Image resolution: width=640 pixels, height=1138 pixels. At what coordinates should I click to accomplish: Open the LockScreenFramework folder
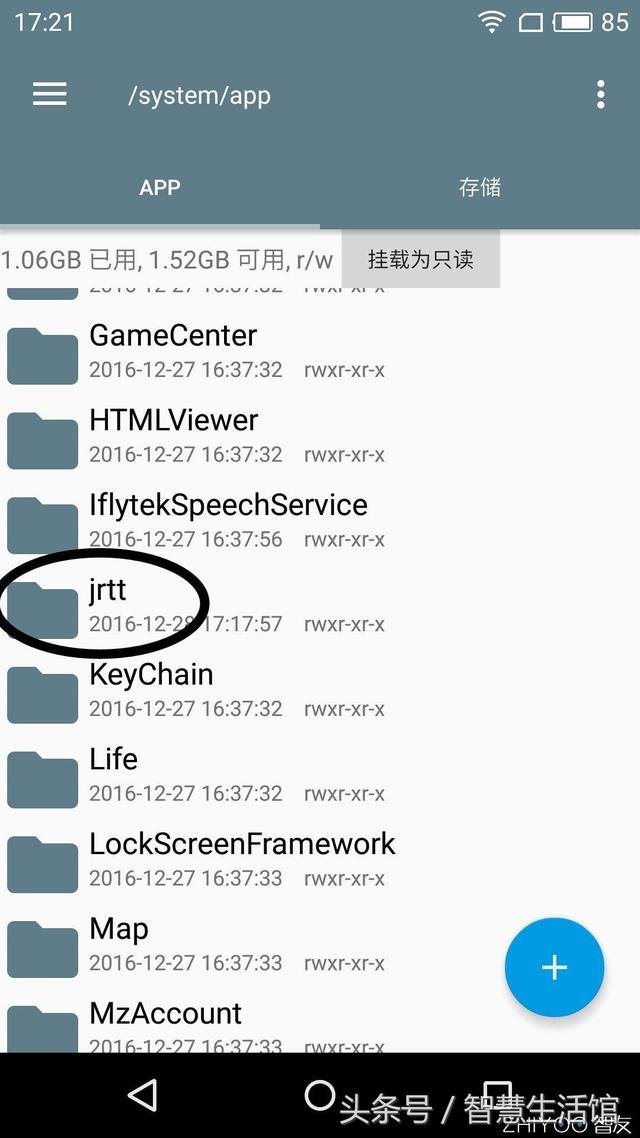[x=320, y=859]
